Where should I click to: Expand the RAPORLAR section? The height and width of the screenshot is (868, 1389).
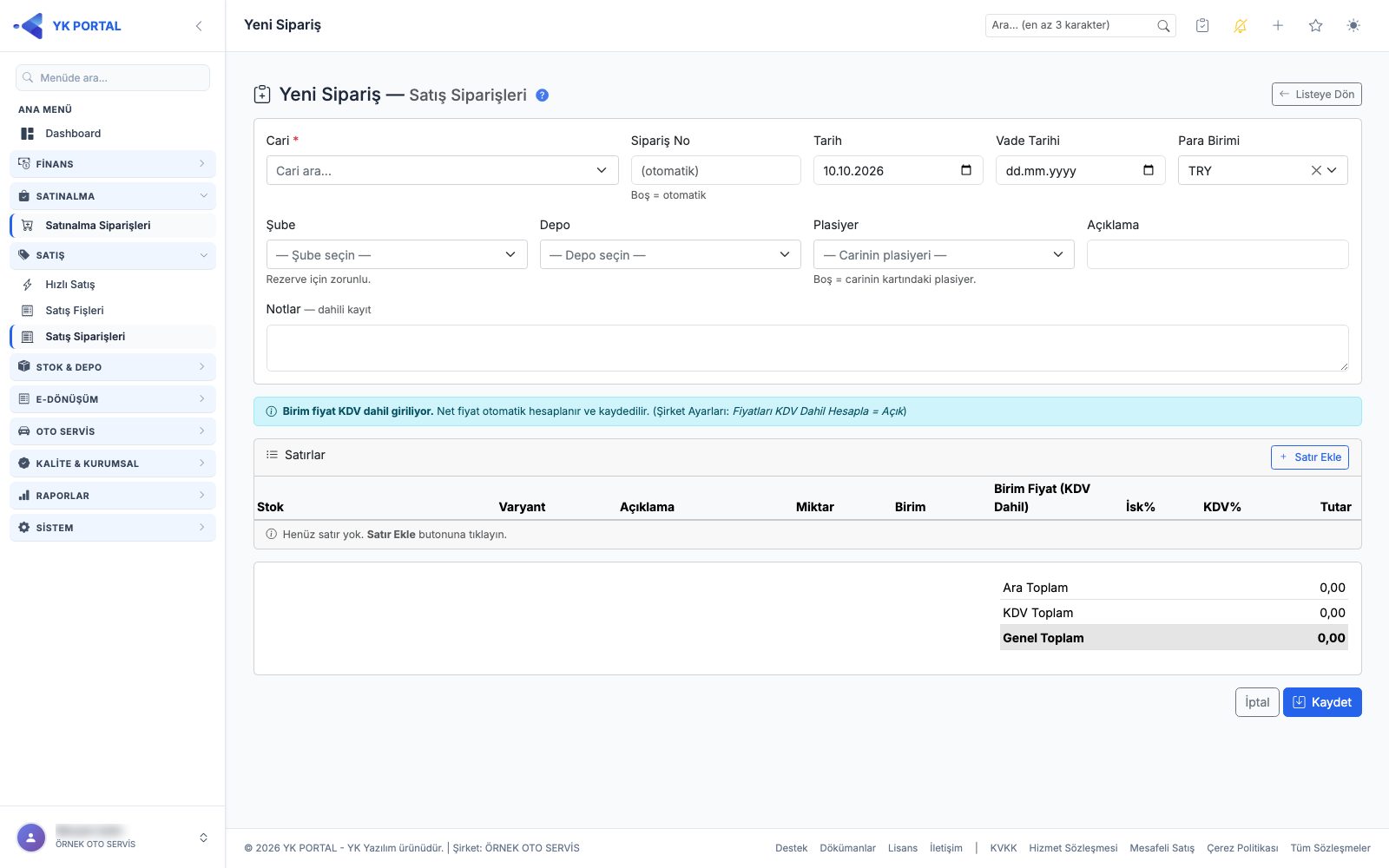point(113,496)
